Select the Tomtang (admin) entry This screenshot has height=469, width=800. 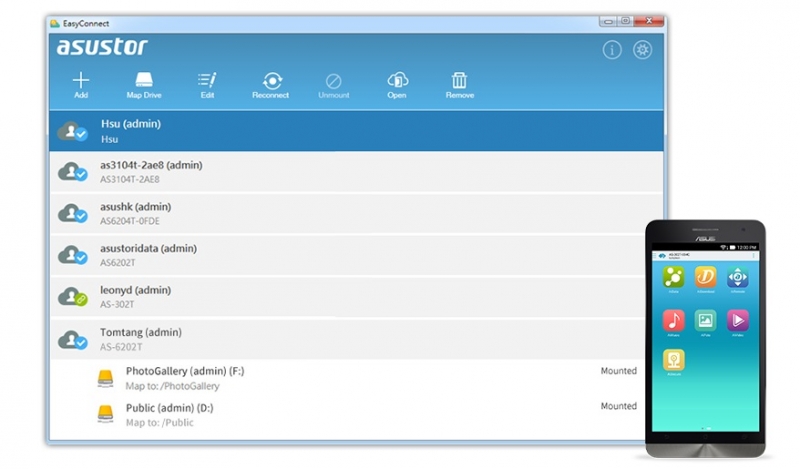348,339
